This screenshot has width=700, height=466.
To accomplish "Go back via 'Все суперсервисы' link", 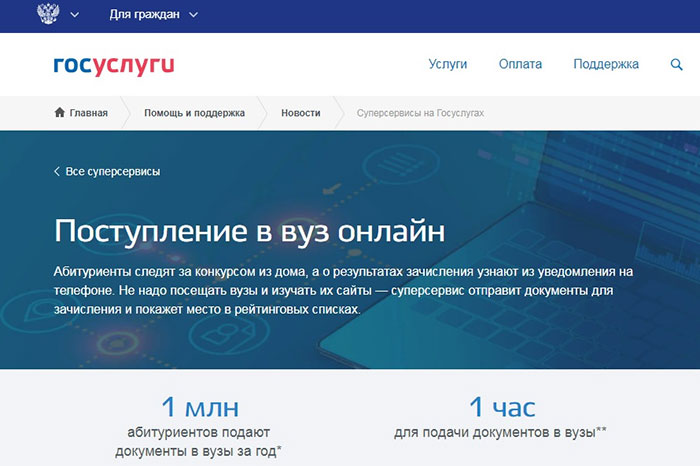I will pyautogui.click(x=112, y=171).
